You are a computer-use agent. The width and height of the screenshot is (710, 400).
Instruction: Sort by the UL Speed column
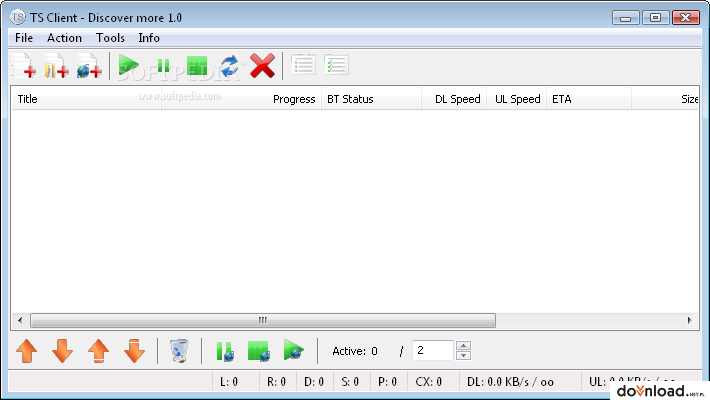coord(516,99)
